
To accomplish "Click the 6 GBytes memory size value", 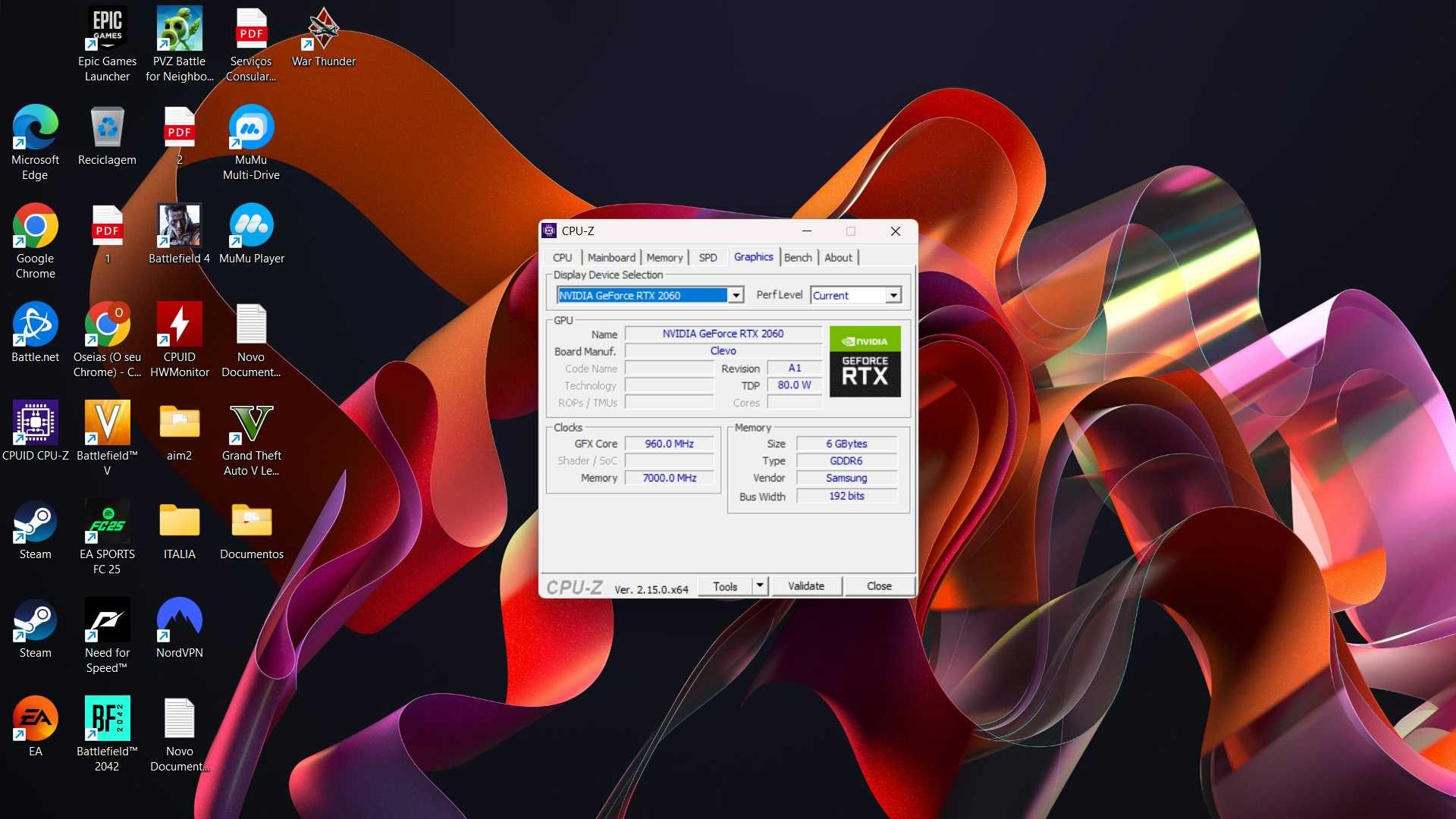I will [x=846, y=444].
